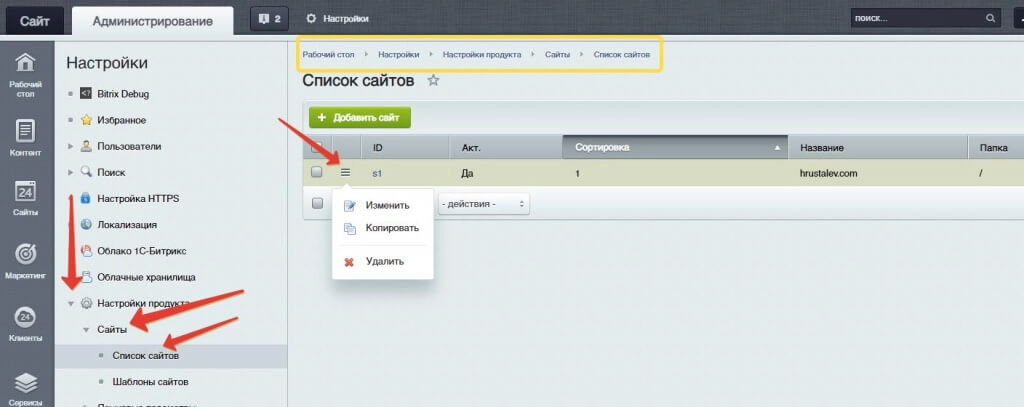Click the red Удалить cross icon
Viewport: 1024px width, 407px height.
[349, 262]
